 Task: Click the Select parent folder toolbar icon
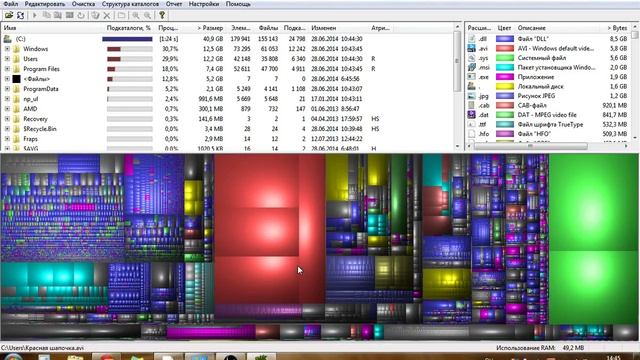coord(121,15)
